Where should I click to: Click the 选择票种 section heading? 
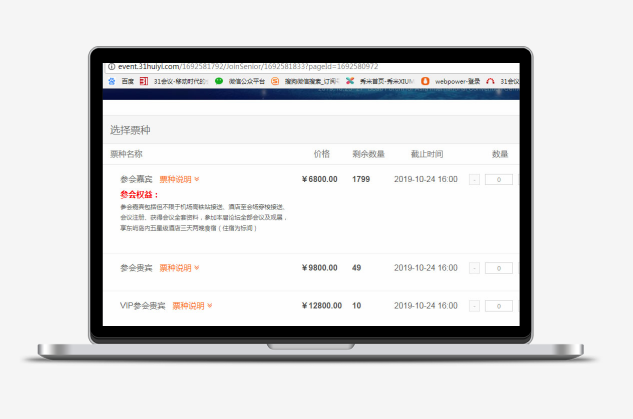(x=130, y=130)
